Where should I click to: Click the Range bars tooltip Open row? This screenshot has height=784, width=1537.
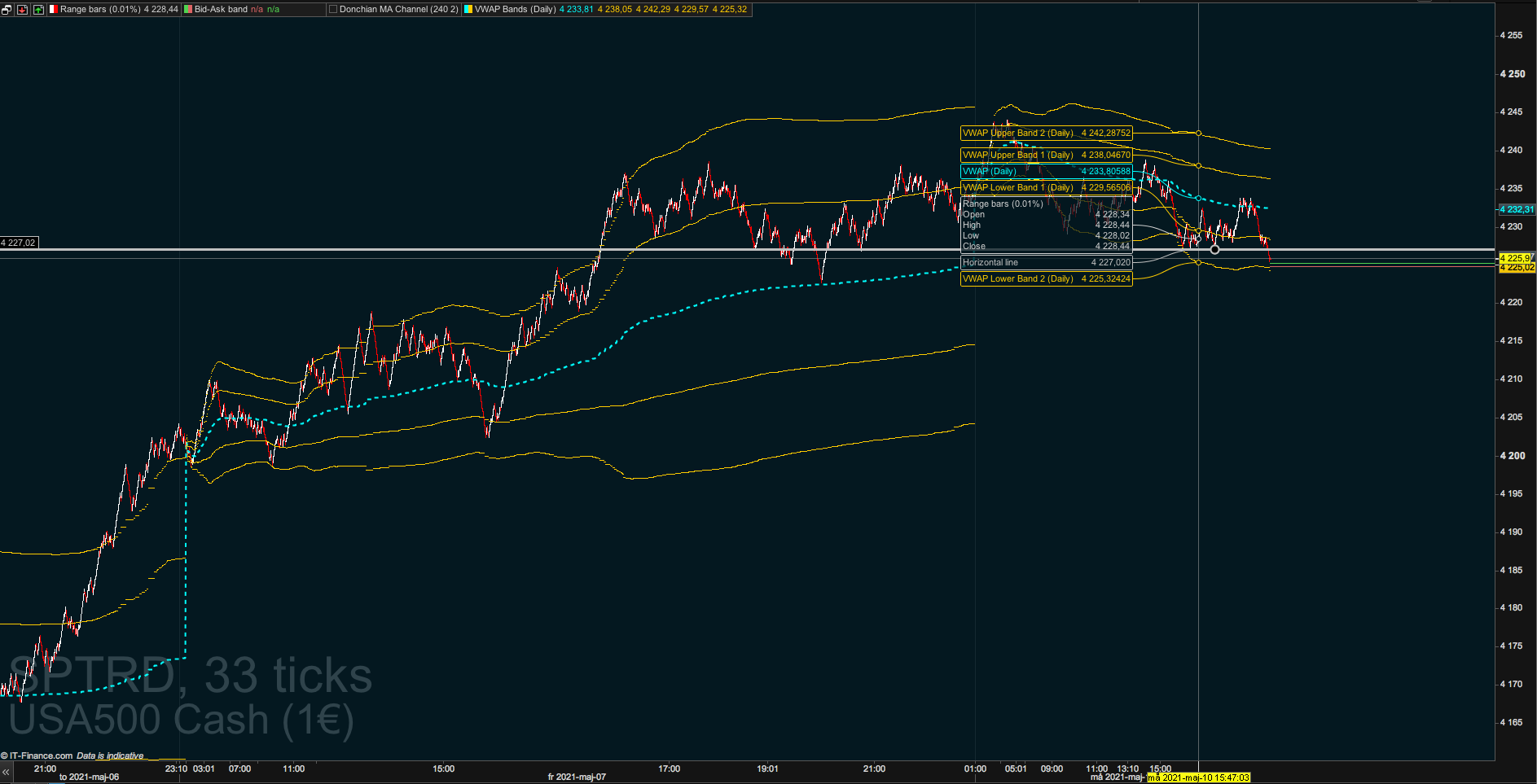tap(1047, 214)
